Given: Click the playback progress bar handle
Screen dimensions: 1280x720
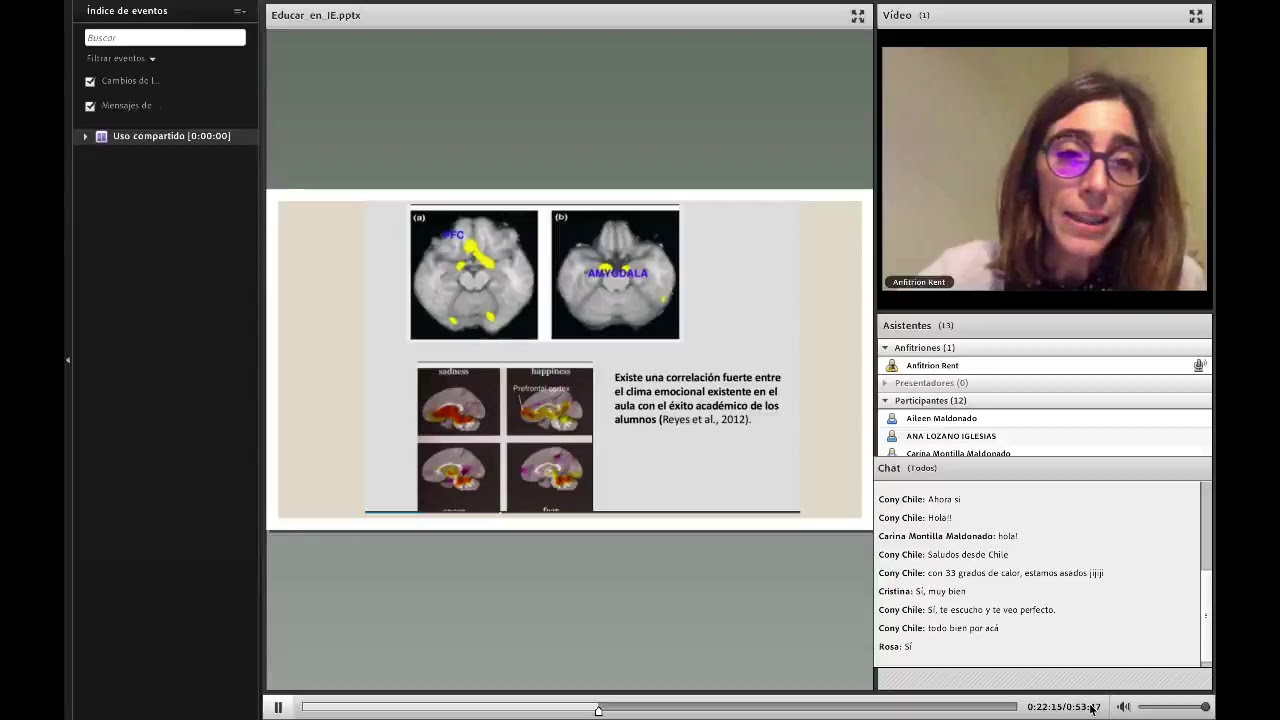Looking at the screenshot, I should 598,709.
